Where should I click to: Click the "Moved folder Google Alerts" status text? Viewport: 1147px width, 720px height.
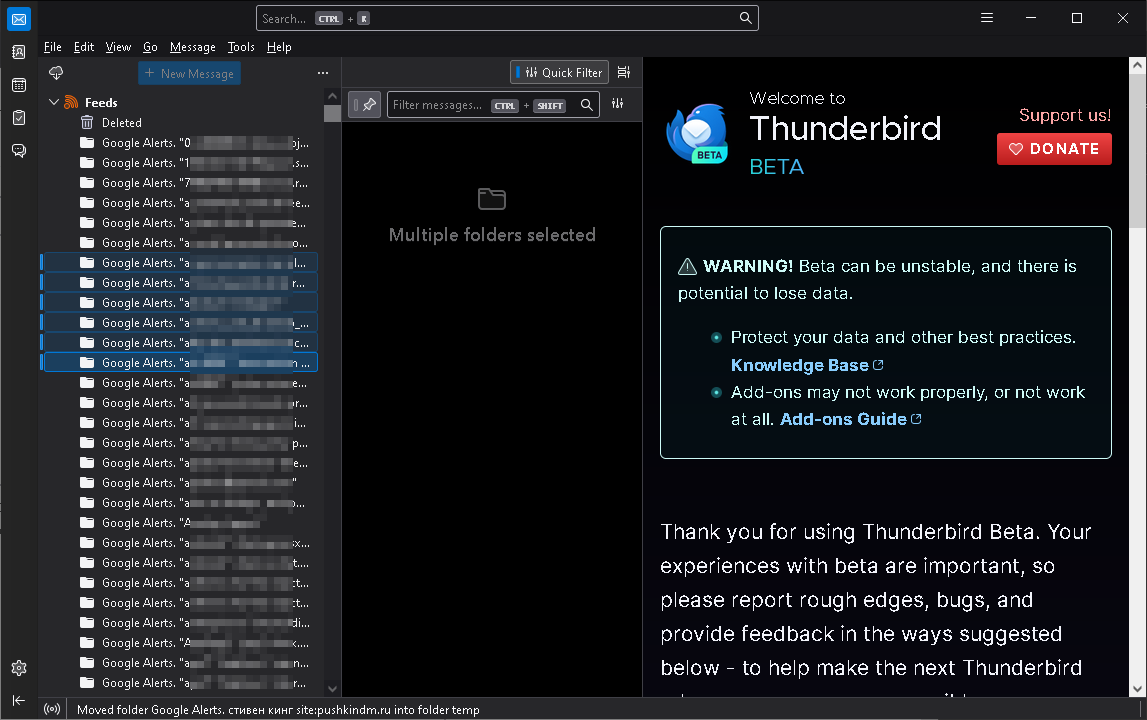coord(278,710)
